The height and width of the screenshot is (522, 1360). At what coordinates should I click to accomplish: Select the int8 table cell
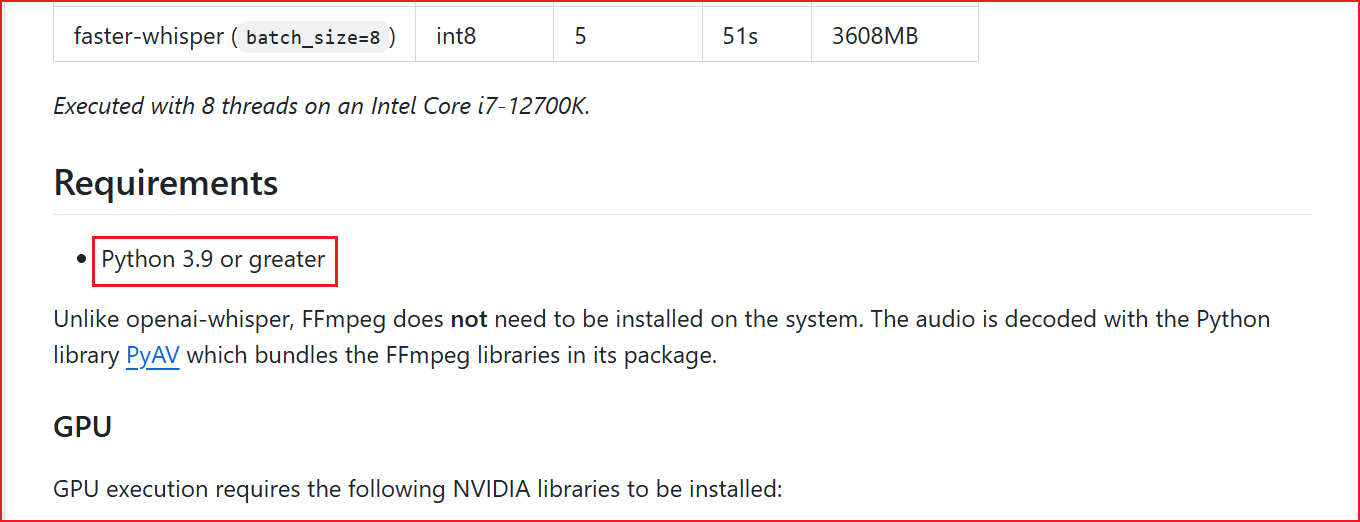click(456, 37)
